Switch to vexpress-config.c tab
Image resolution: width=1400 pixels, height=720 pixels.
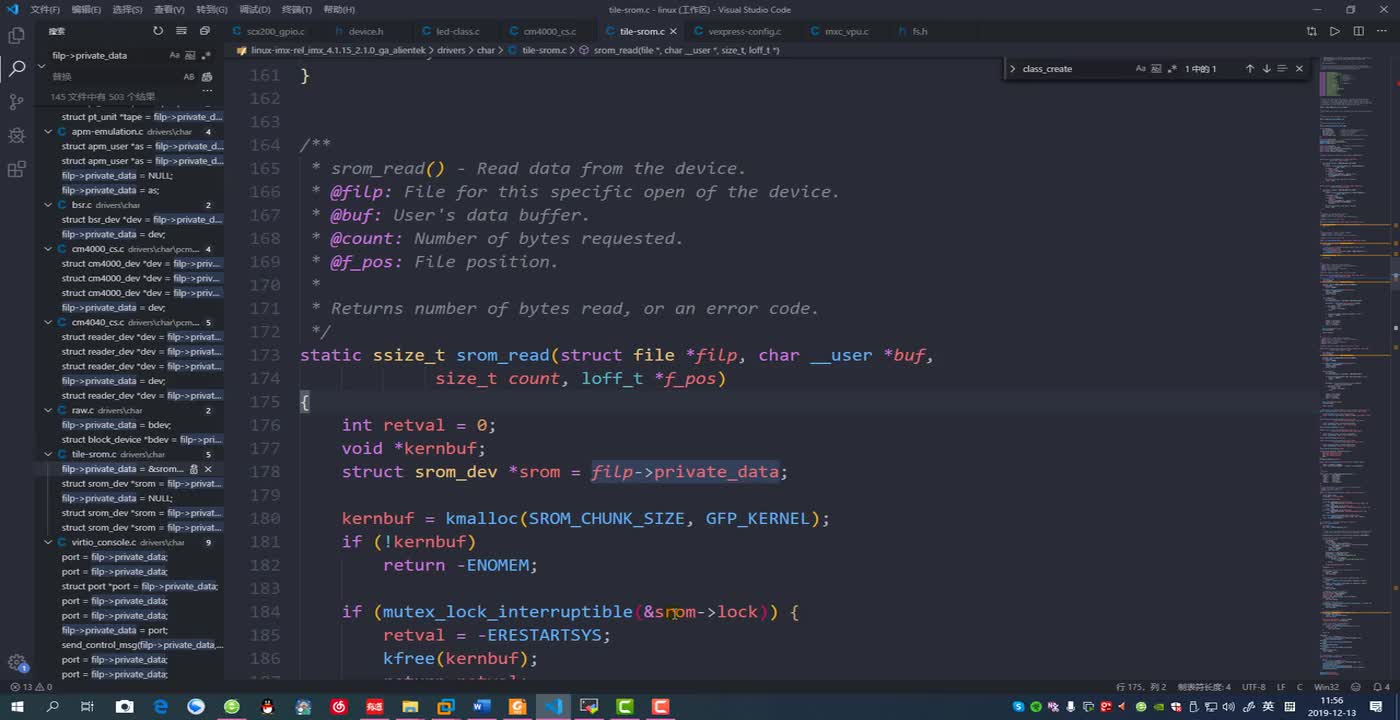coord(745,31)
